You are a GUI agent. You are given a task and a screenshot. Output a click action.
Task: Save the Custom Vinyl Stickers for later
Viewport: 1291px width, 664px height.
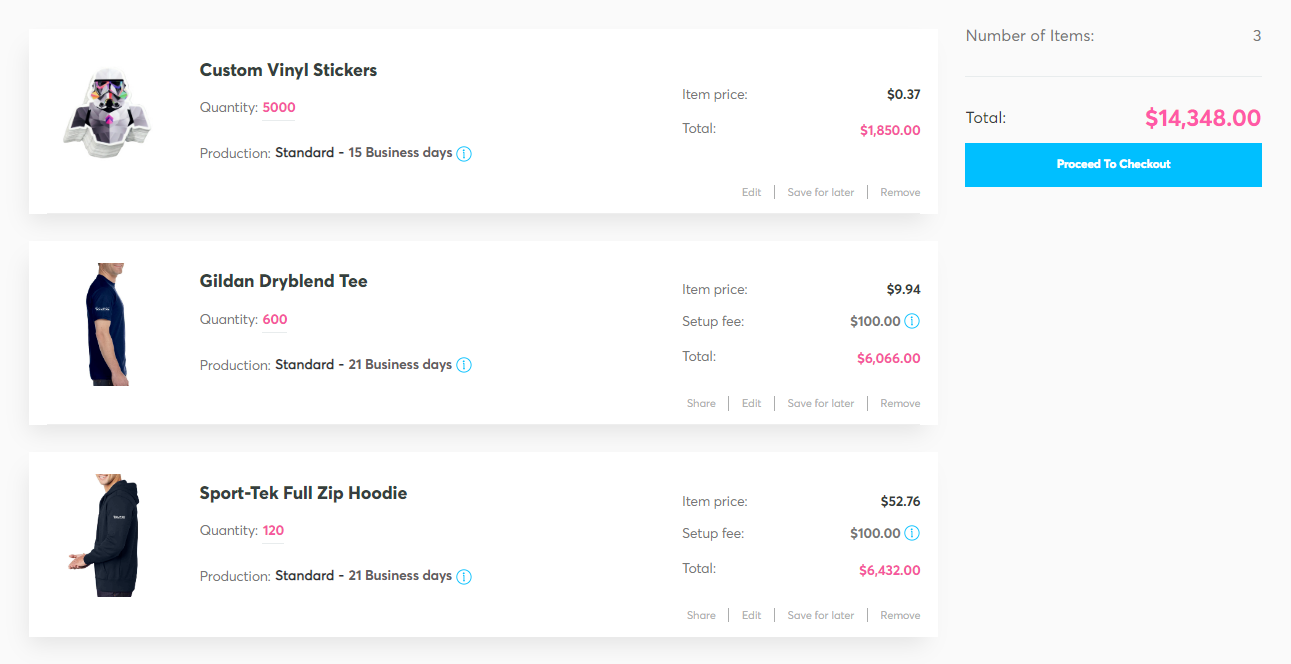point(820,192)
